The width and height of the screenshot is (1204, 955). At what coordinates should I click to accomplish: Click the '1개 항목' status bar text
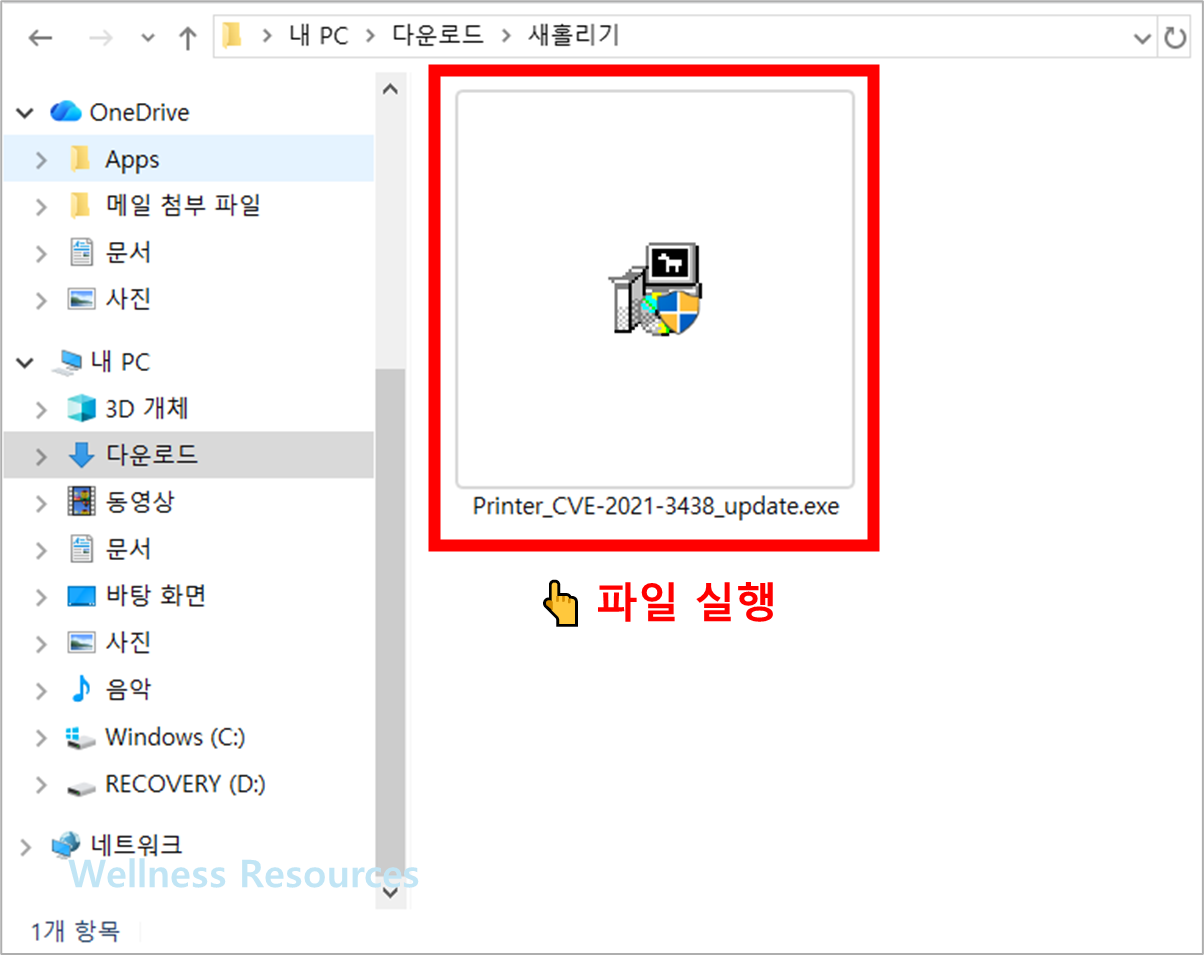tap(75, 931)
